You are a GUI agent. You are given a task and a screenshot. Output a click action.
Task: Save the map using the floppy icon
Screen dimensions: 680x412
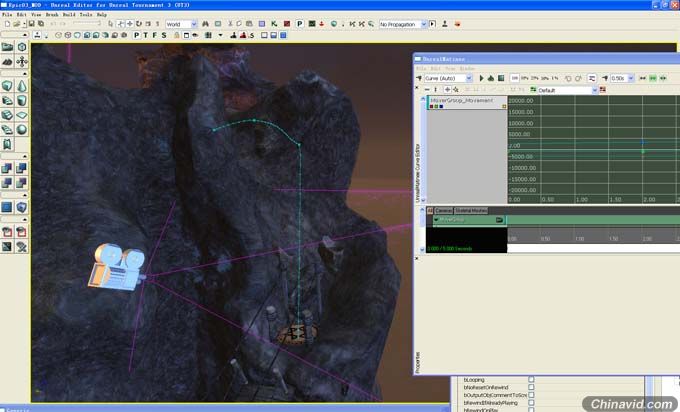pyautogui.click(x=31, y=24)
